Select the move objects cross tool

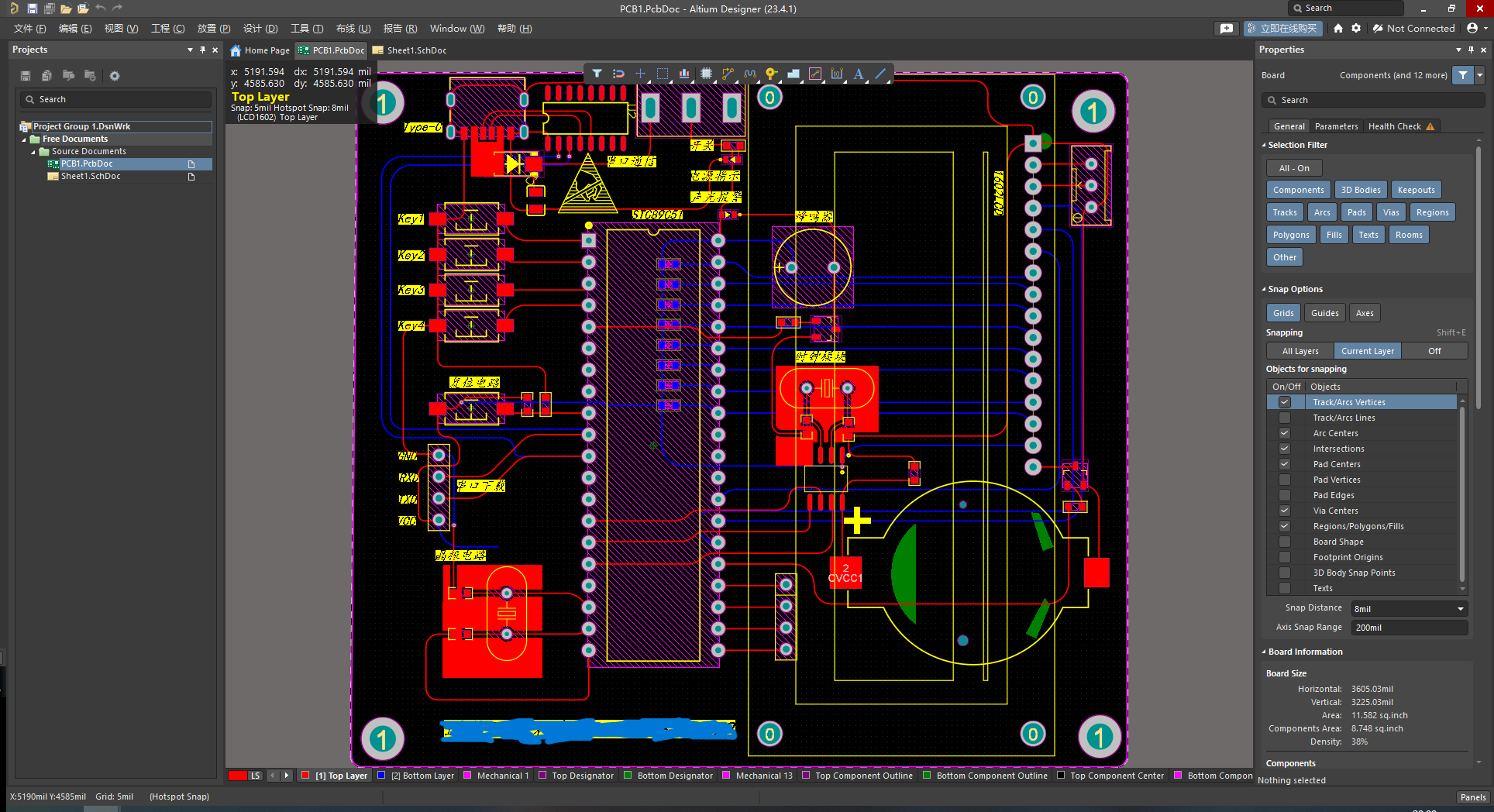click(640, 74)
